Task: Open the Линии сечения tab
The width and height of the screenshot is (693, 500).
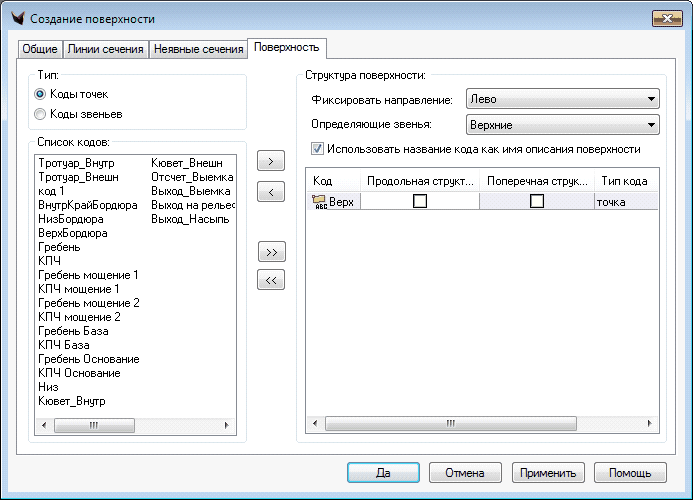Action: tap(105, 49)
